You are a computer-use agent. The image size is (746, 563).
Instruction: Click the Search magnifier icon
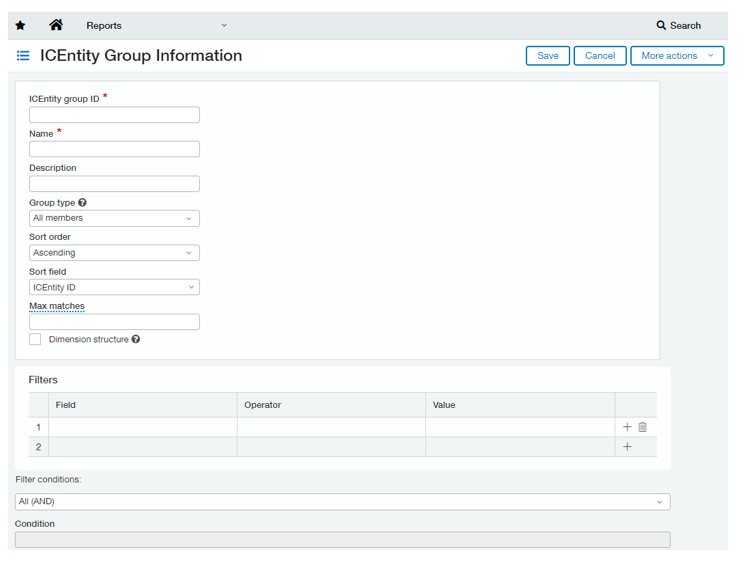click(661, 26)
